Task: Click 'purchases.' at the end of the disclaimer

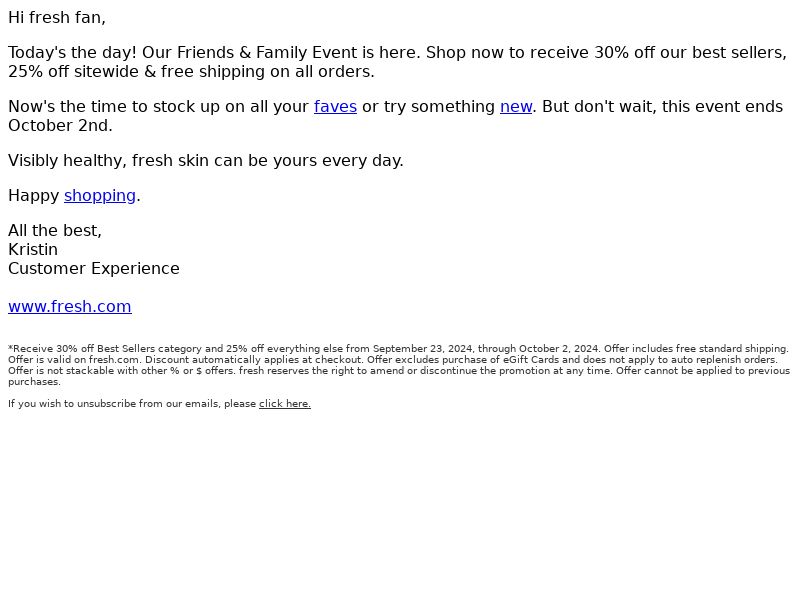Action: pyautogui.click(x=34, y=382)
